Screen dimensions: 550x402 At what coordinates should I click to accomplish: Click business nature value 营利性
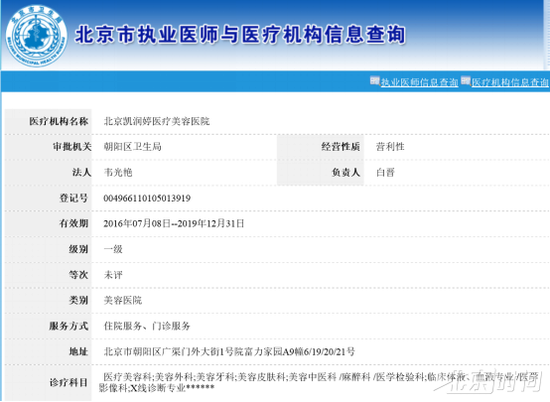pyautogui.click(x=390, y=147)
